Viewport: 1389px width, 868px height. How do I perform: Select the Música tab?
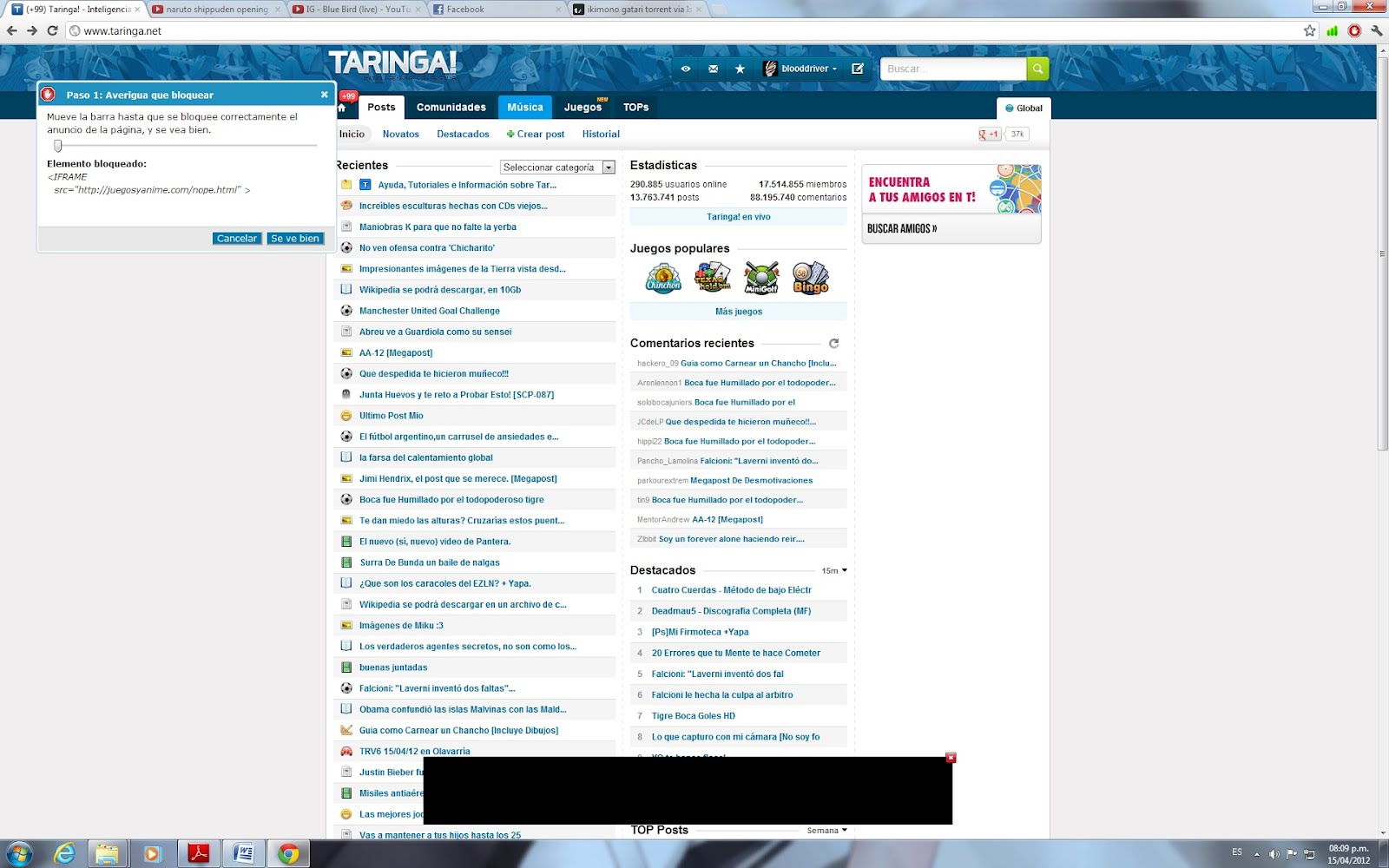click(x=525, y=107)
